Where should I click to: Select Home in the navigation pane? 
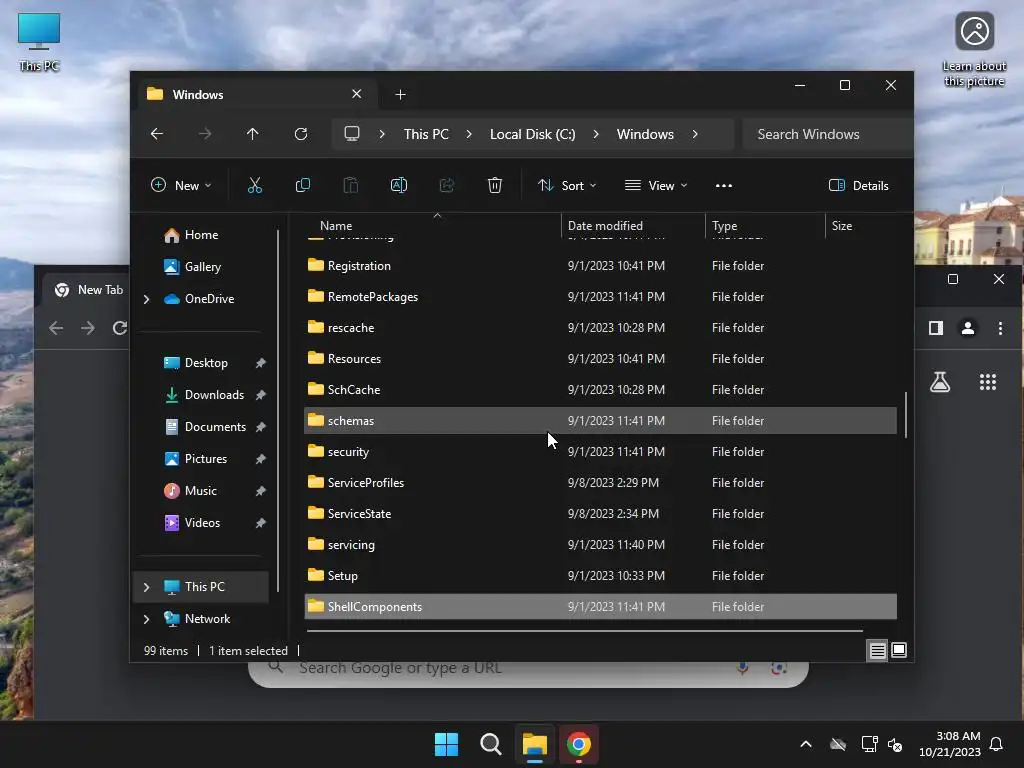tap(202, 235)
